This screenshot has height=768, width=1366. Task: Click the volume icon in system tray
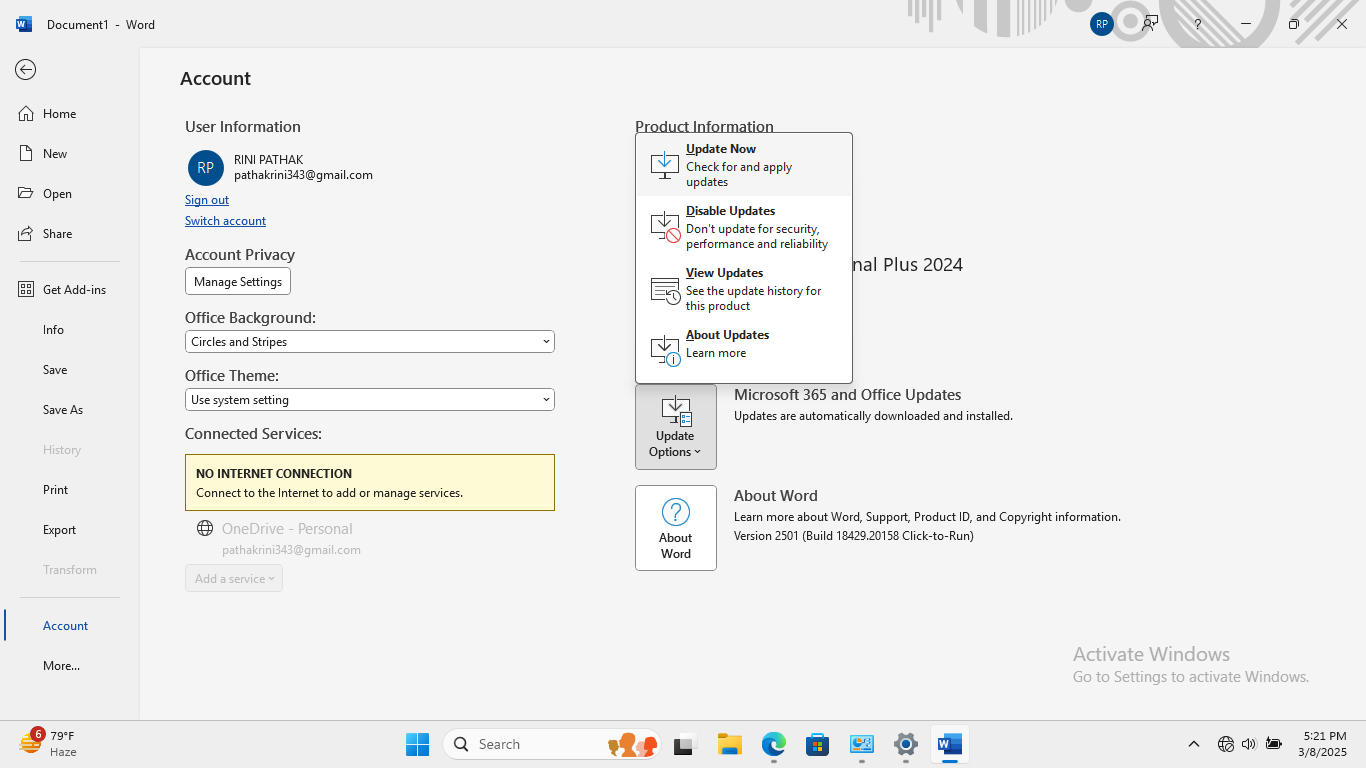click(1248, 744)
